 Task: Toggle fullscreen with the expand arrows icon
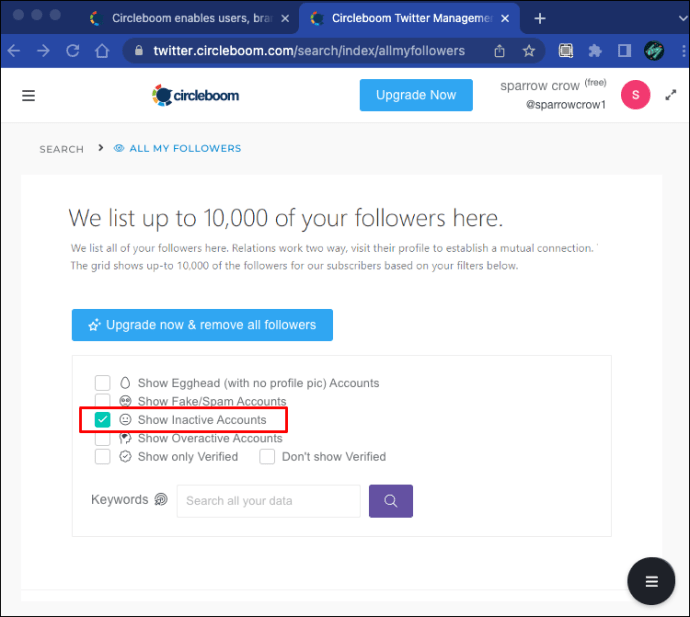click(670, 95)
